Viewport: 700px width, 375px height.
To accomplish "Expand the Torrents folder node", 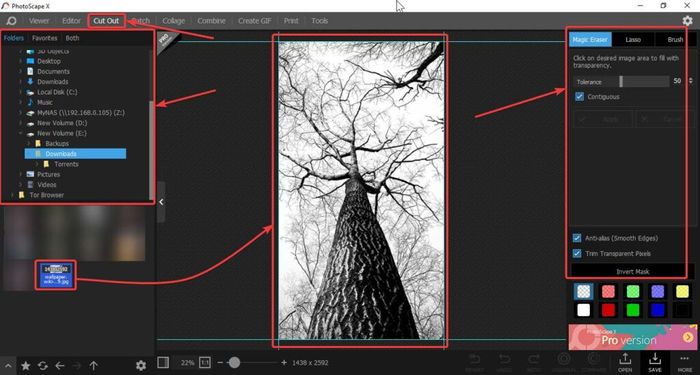I will pos(37,164).
